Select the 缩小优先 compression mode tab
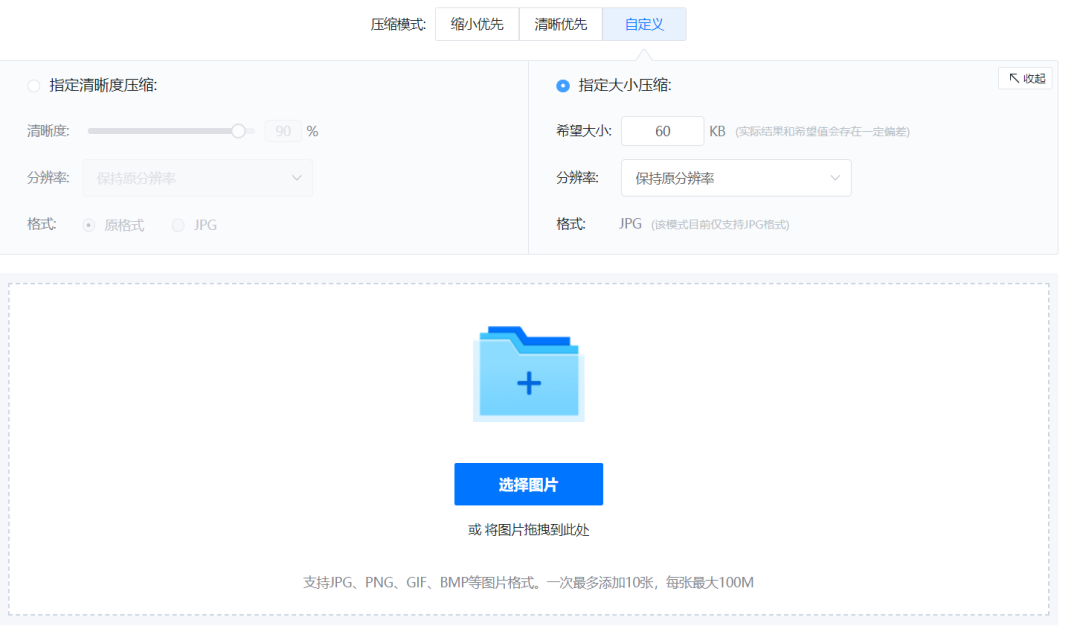The width and height of the screenshot is (1080, 629). pos(477,25)
